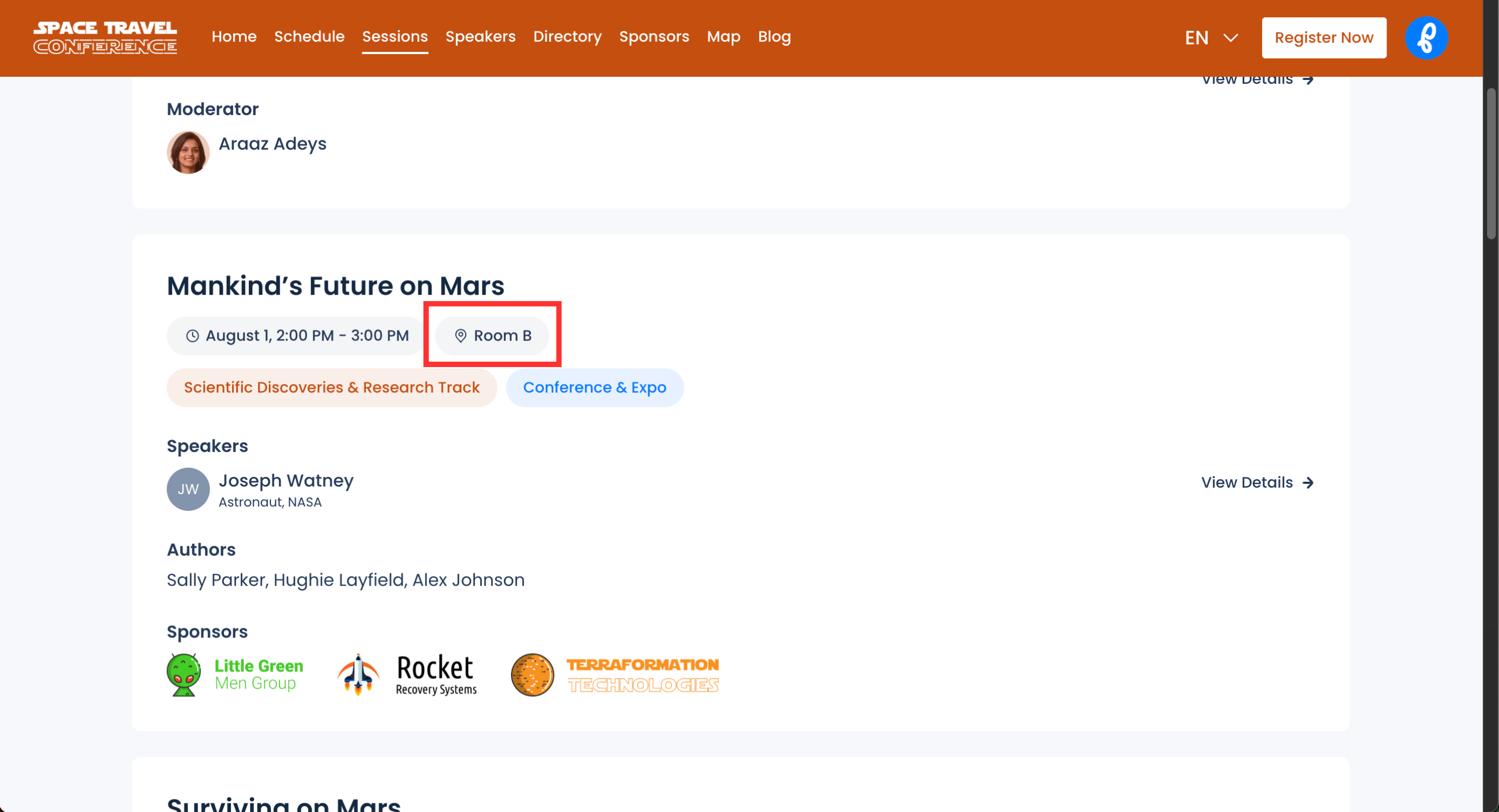Go to the Home menu item
The image size is (1499, 812).
click(x=234, y=37)
